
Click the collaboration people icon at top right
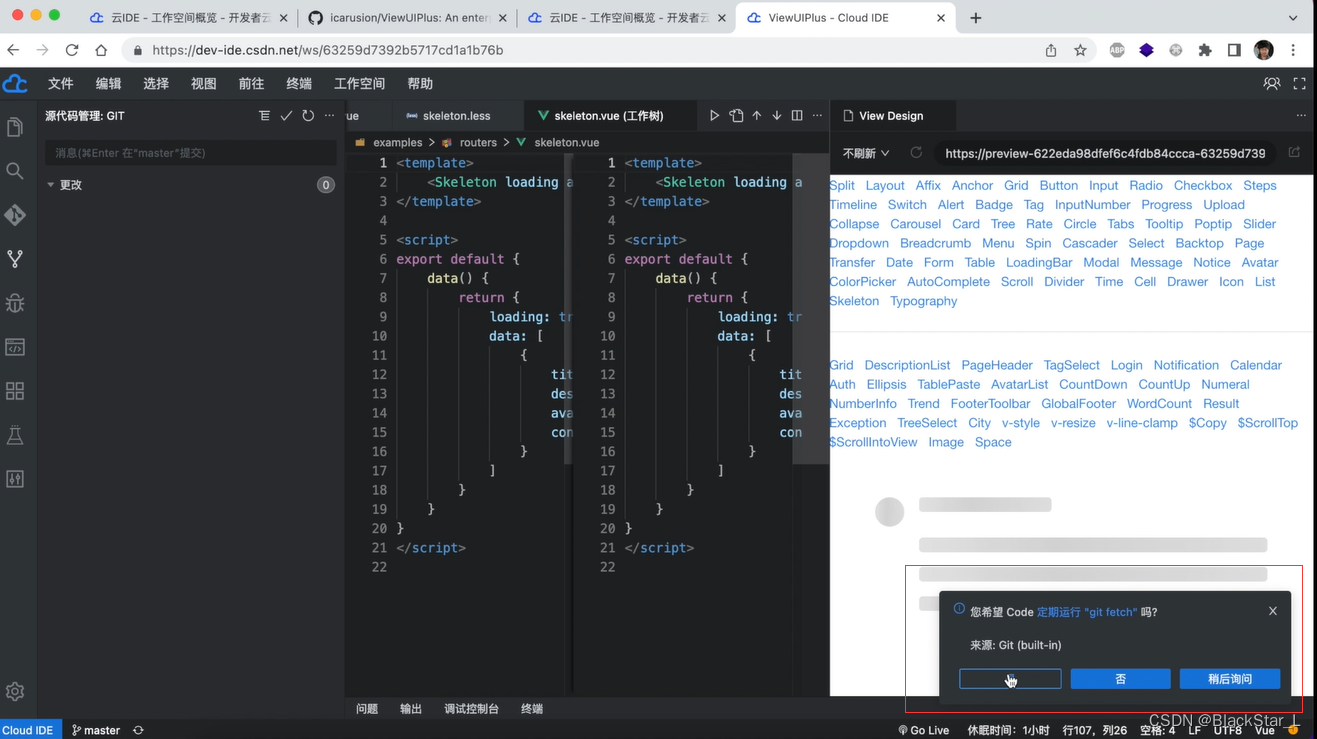[1272, 84]
